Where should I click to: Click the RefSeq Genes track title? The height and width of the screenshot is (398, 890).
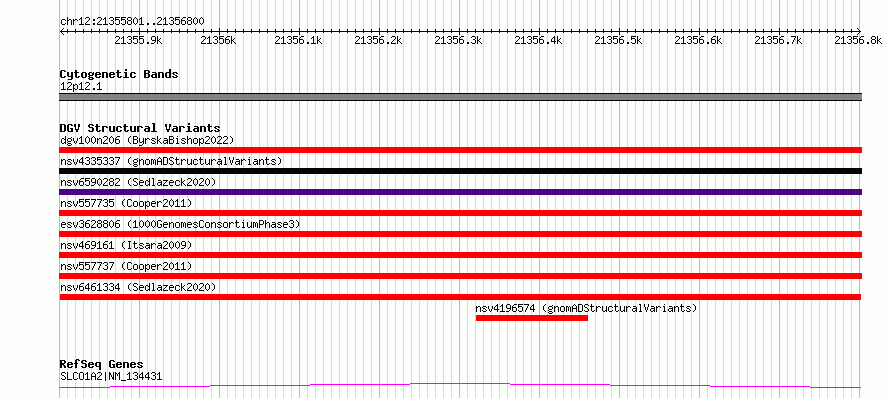102,364
